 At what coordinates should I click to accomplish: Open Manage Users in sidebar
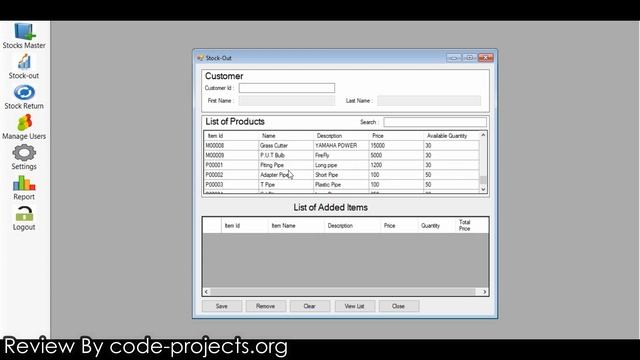[x=24, y=127]
